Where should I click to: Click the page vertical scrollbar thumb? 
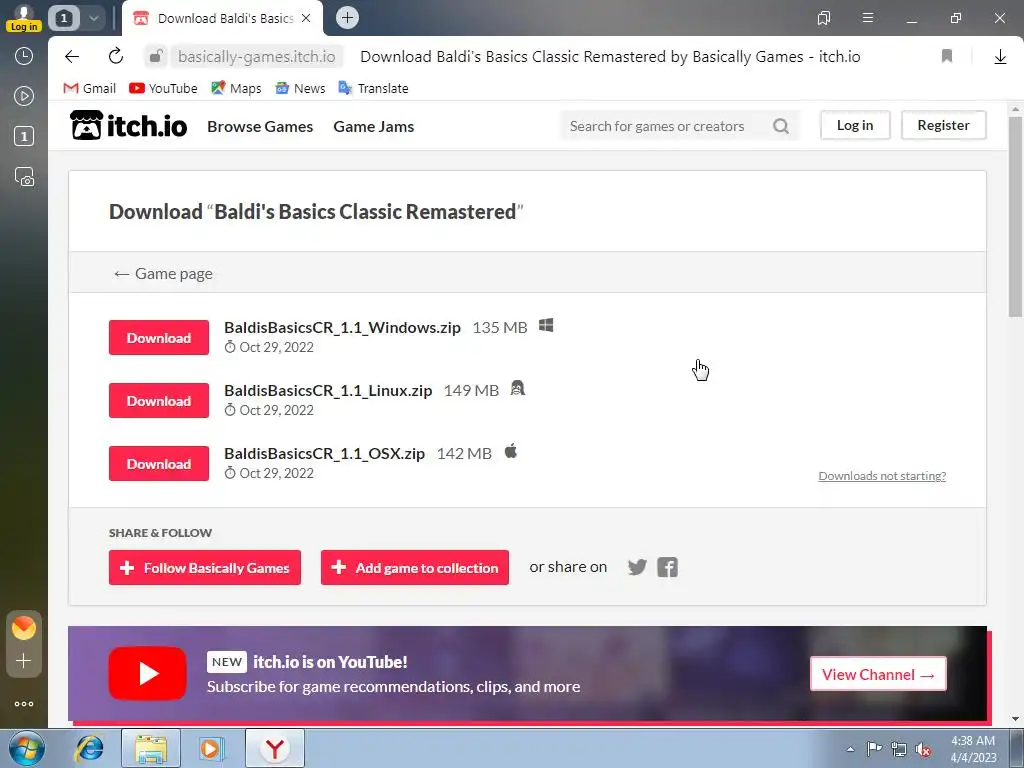click(x=1015, y=216)
